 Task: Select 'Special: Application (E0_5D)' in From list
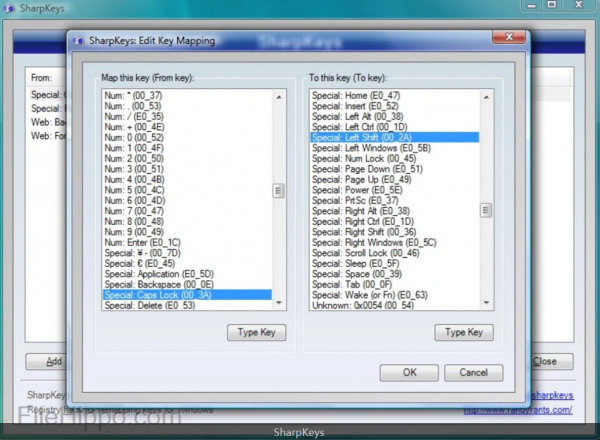click(188, 274)
